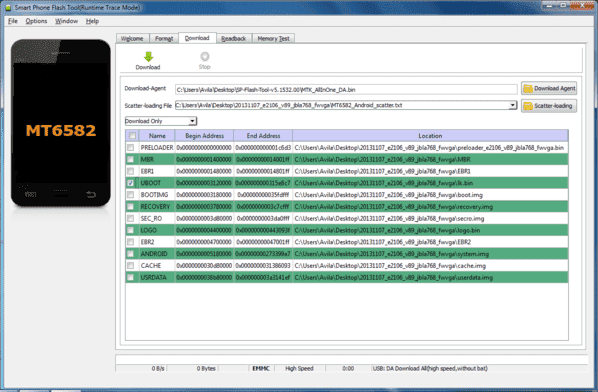Select the Download tab
This screenshot has width=598, height=392.
pyautogui.click(x=197, y=38)
